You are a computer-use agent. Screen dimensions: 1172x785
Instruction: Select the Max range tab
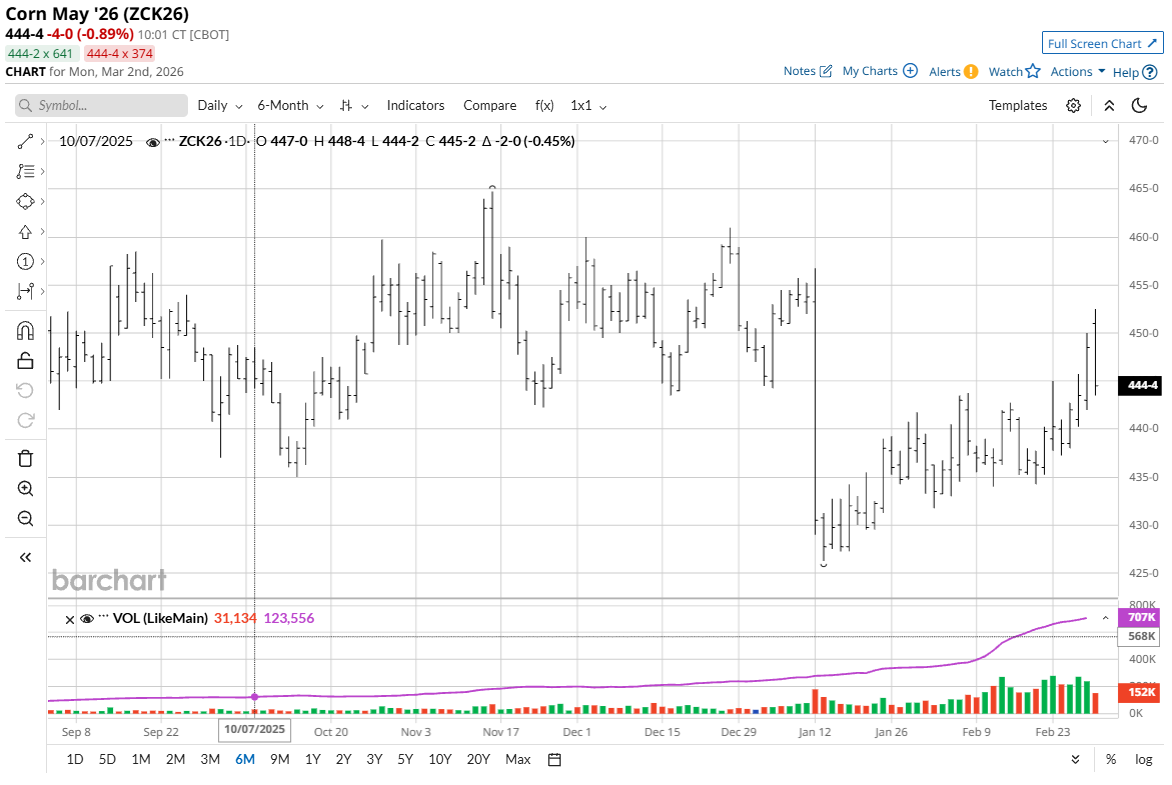[x=518, y=760]
